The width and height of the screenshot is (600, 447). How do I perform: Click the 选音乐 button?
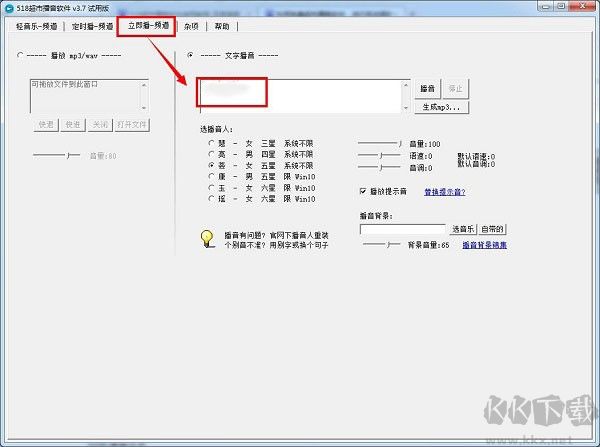click(463, 229)
